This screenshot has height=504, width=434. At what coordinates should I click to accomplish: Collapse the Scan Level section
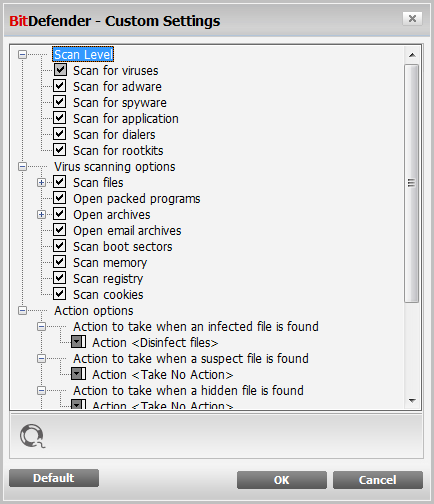click(x=22, y=54)
